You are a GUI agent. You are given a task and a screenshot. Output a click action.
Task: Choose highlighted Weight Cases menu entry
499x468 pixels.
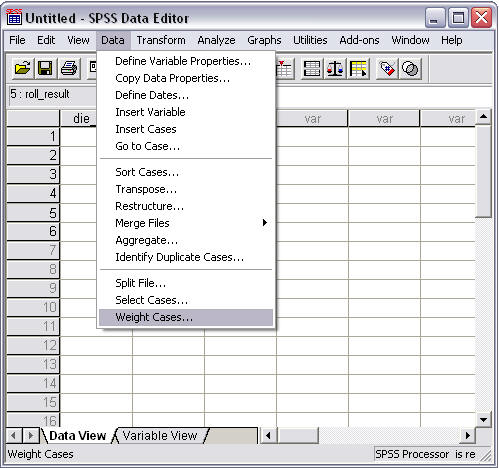(x=186, y=317)
